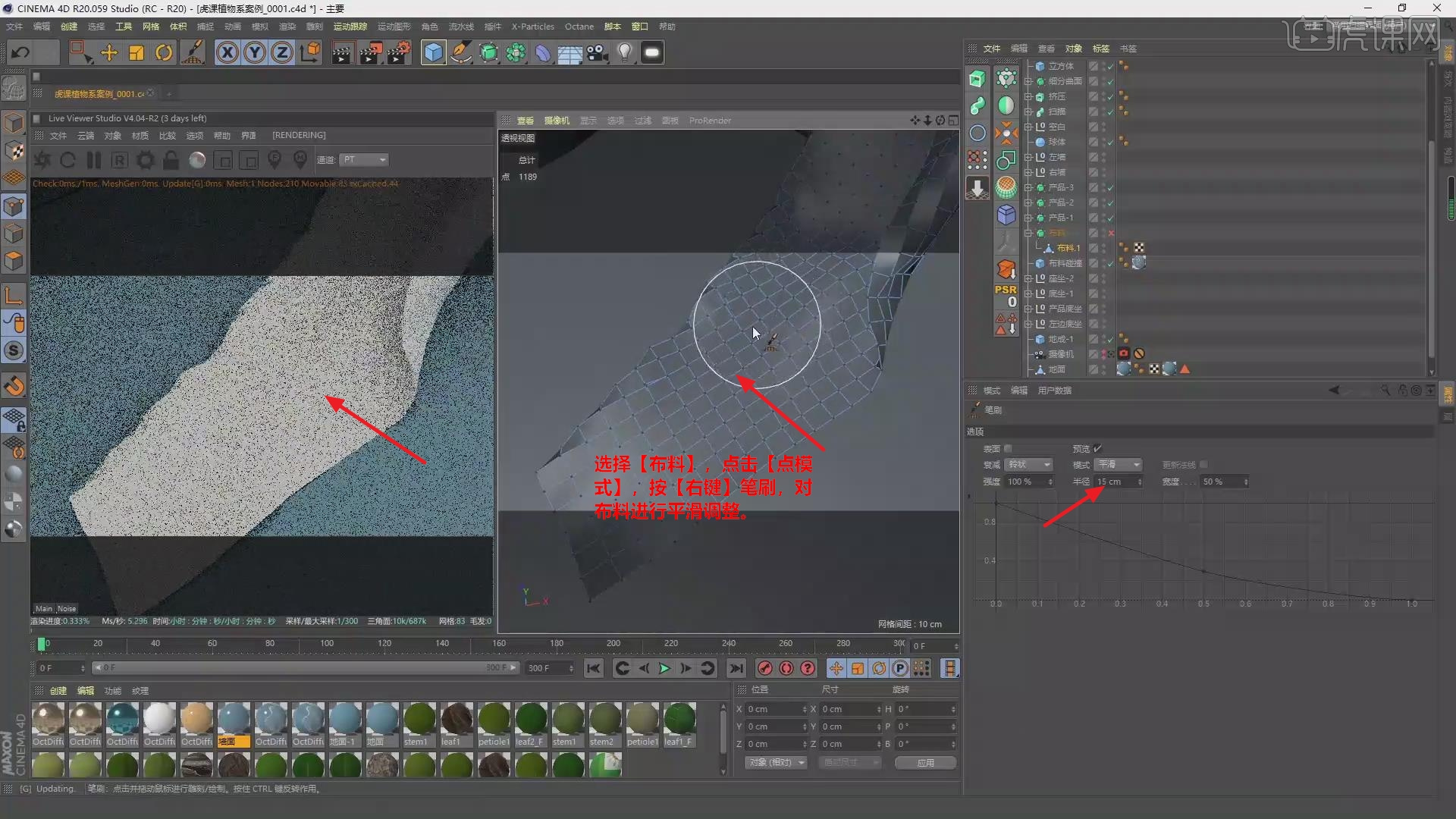The height and width of the screenshot is (819, 1456).
Task: Open the 对象 (相对) coordinate mode dropdown
Action: coord(776,763)
